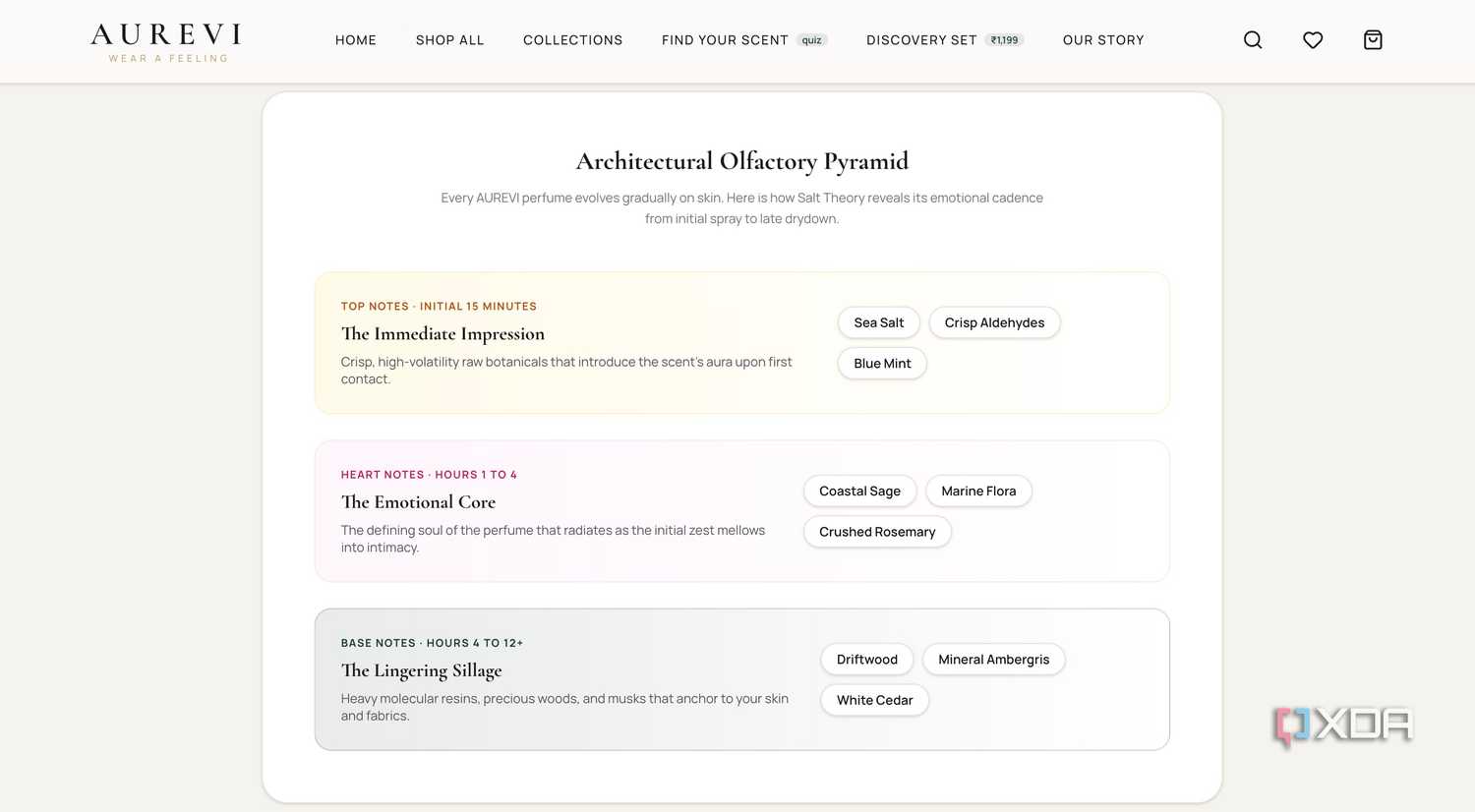Click The Lingering Sillage heading
This screenshot has width=1475, height=812.
[x=421, y=670]
